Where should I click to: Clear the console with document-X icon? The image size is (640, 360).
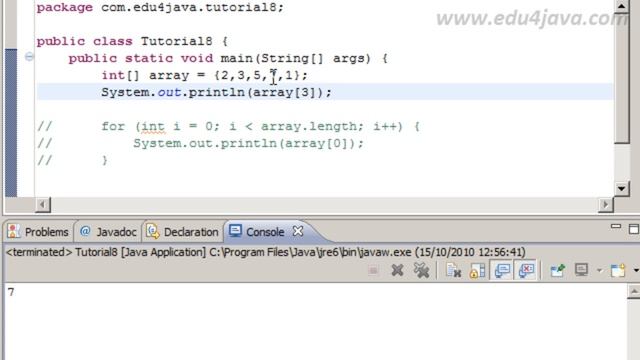pos(453,270)
